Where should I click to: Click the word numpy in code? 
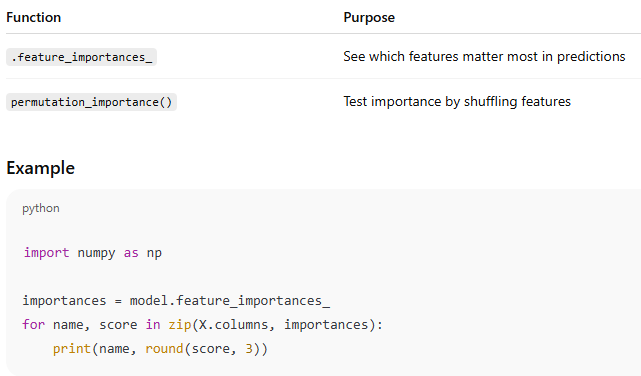[x=96, y=253]
